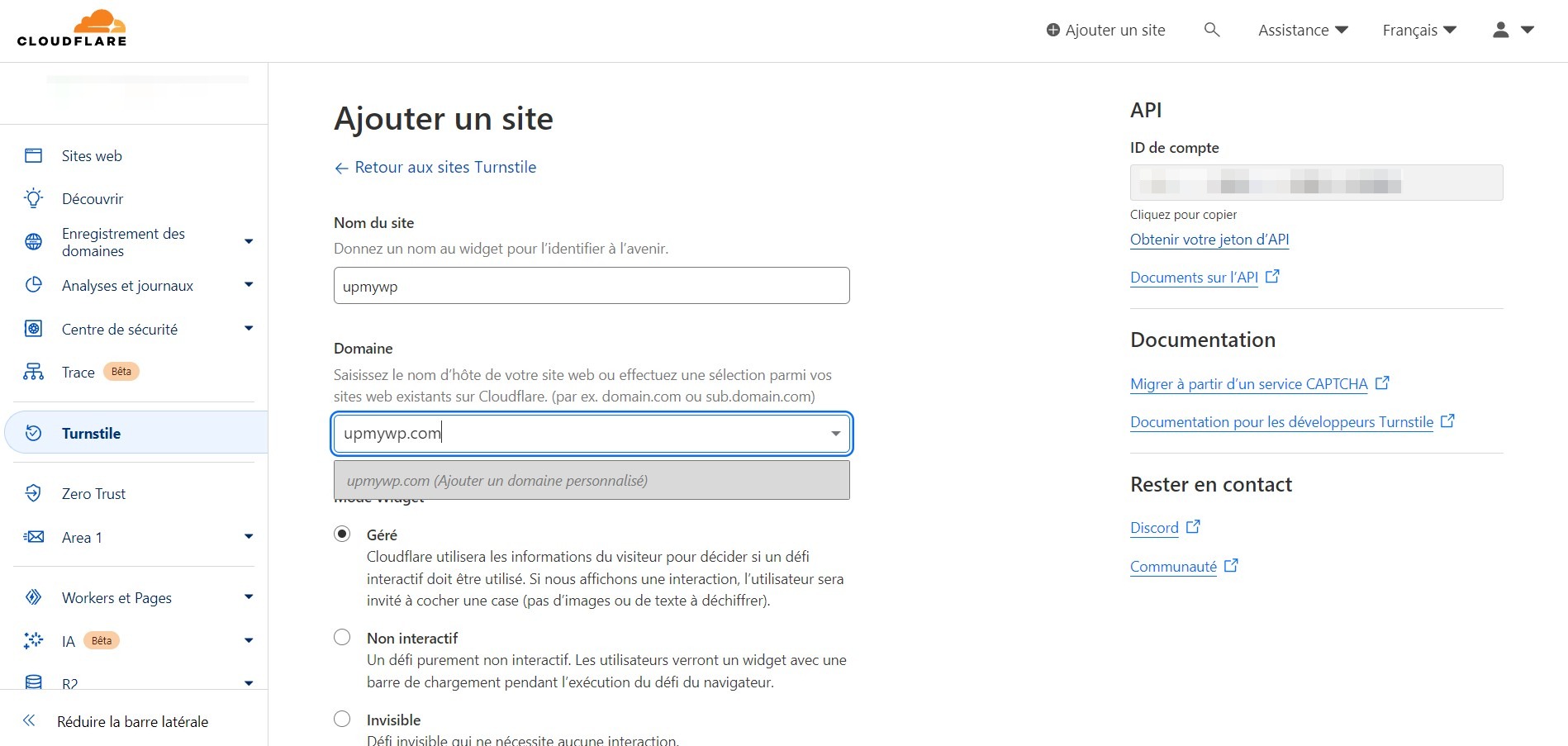Viewport: 1568px width, 746px height.
Task: Select the Invisible widget mode
Action: tap(342, 719)
